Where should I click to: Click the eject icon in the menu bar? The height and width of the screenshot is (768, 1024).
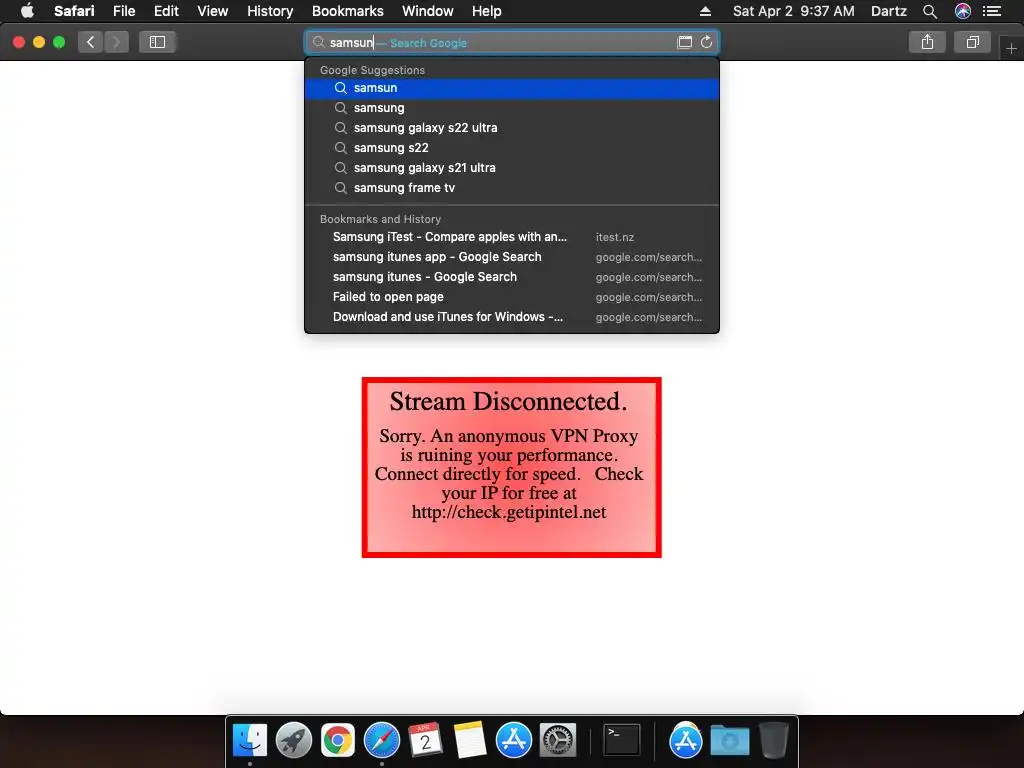705,11
